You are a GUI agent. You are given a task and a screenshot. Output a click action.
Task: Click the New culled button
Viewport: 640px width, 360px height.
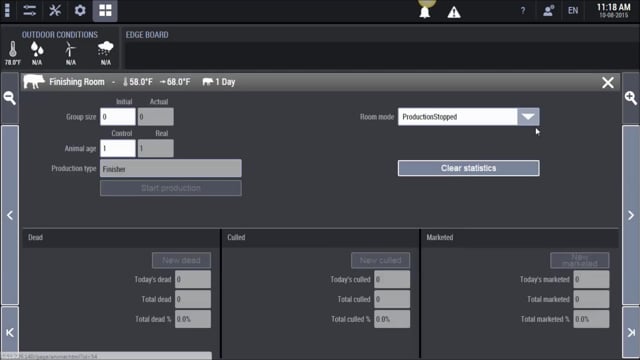[380, 260]
